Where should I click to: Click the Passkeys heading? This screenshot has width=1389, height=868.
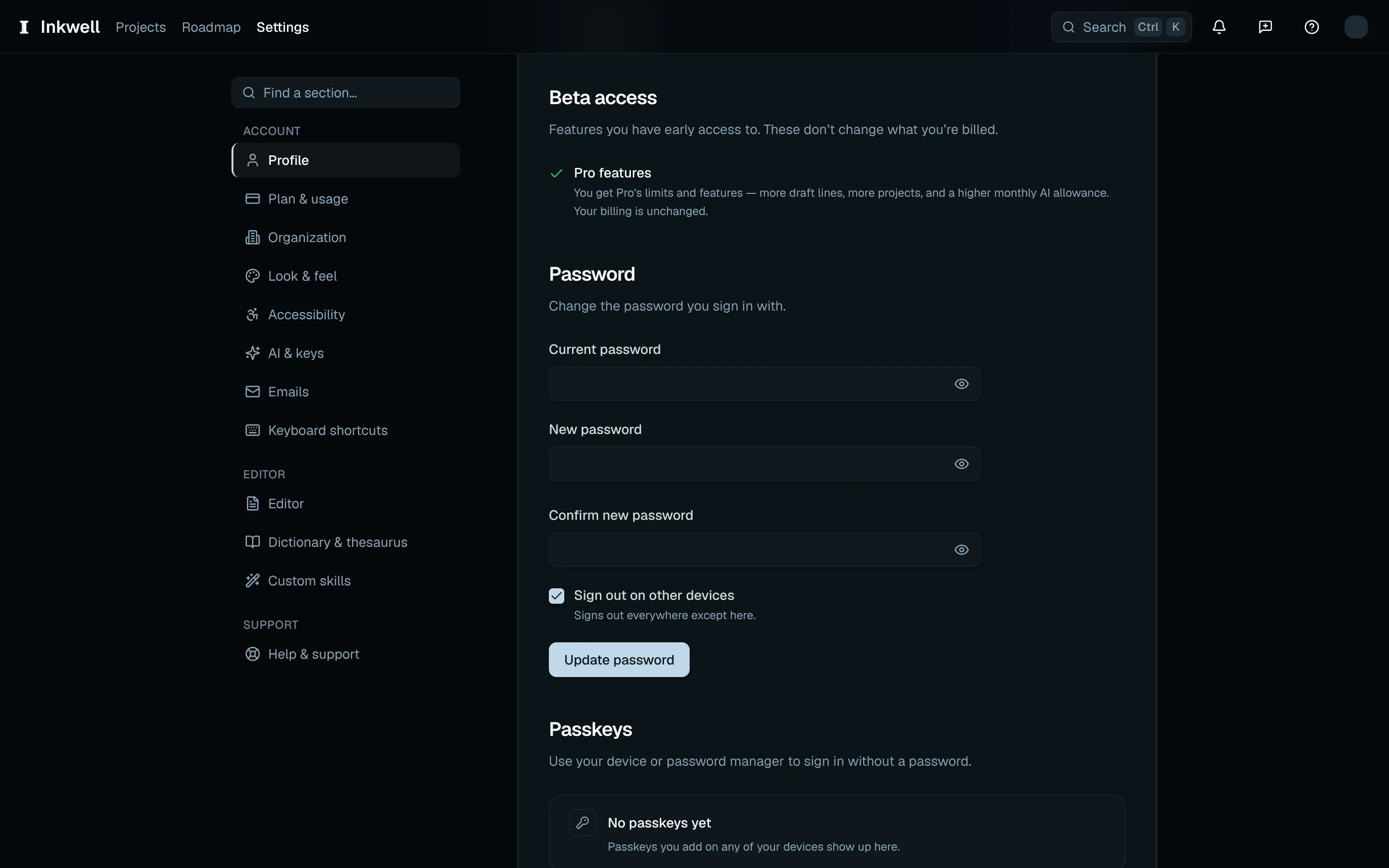[590, 729]
